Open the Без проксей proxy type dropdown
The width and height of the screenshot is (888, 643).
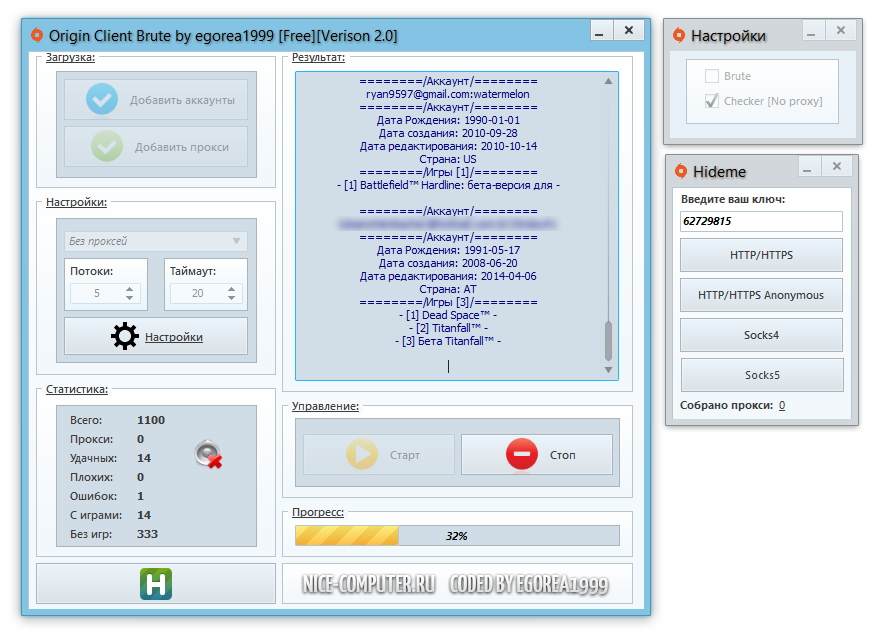pos(156,241)
